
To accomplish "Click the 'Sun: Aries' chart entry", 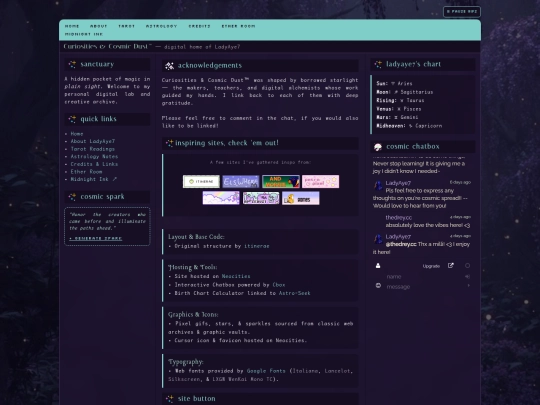I will click(x=394, y=83).
